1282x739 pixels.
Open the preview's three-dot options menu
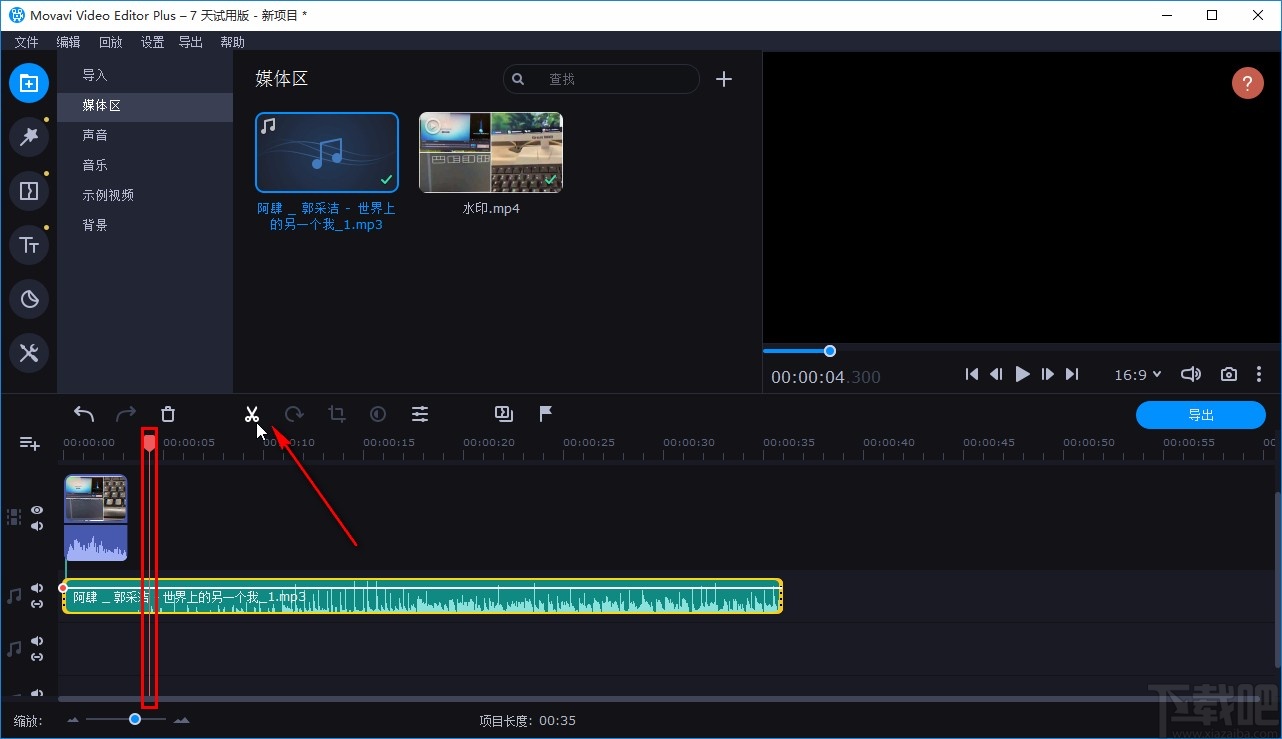[1259, 374]
